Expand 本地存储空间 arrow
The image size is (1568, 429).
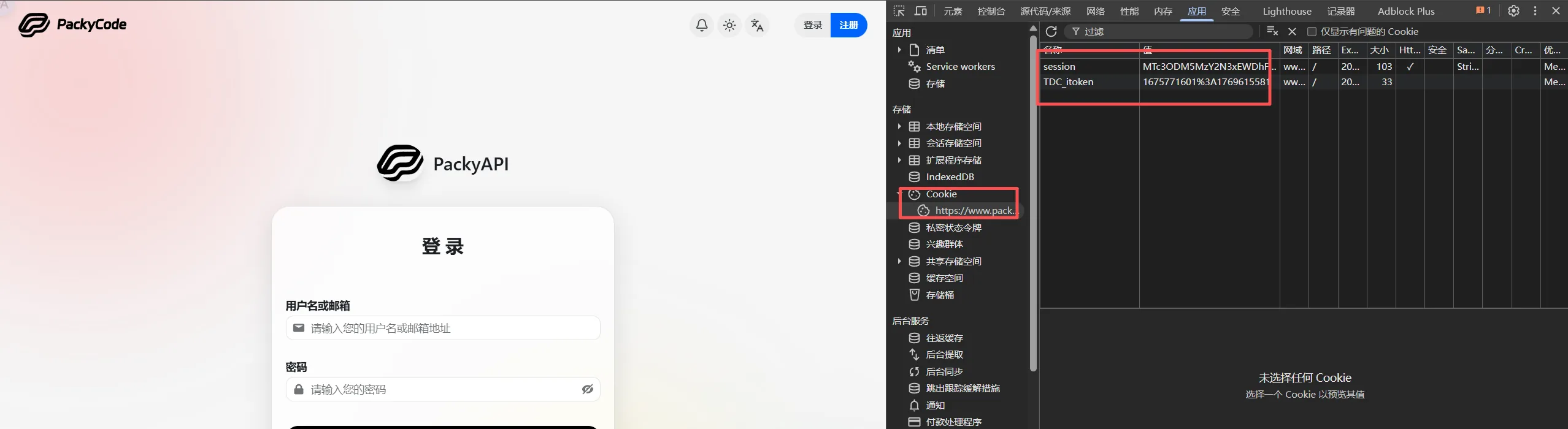(x=899, y=126)
